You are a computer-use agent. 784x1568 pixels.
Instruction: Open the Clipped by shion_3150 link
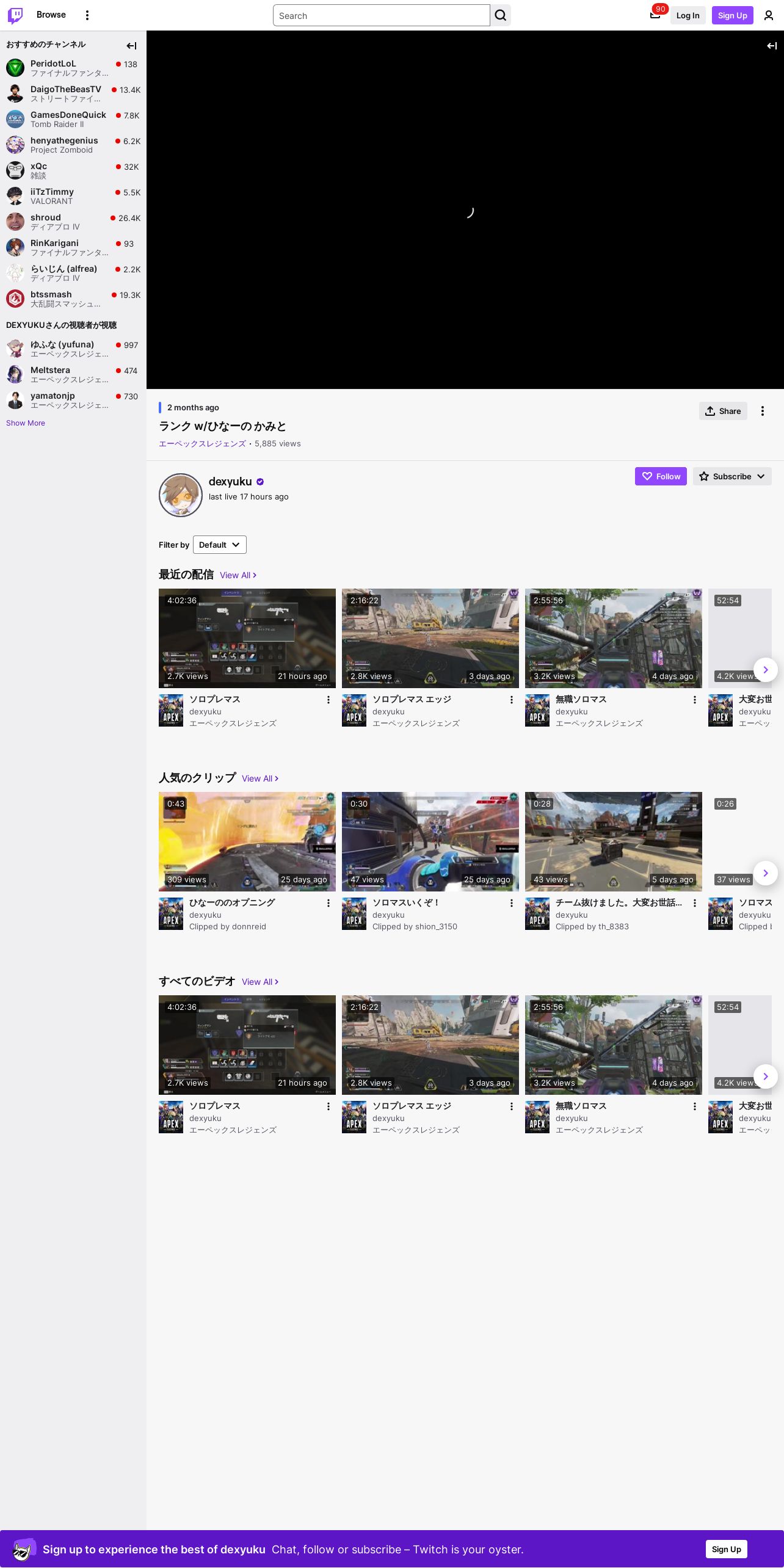pyautogui.click(x=415, y=927)
